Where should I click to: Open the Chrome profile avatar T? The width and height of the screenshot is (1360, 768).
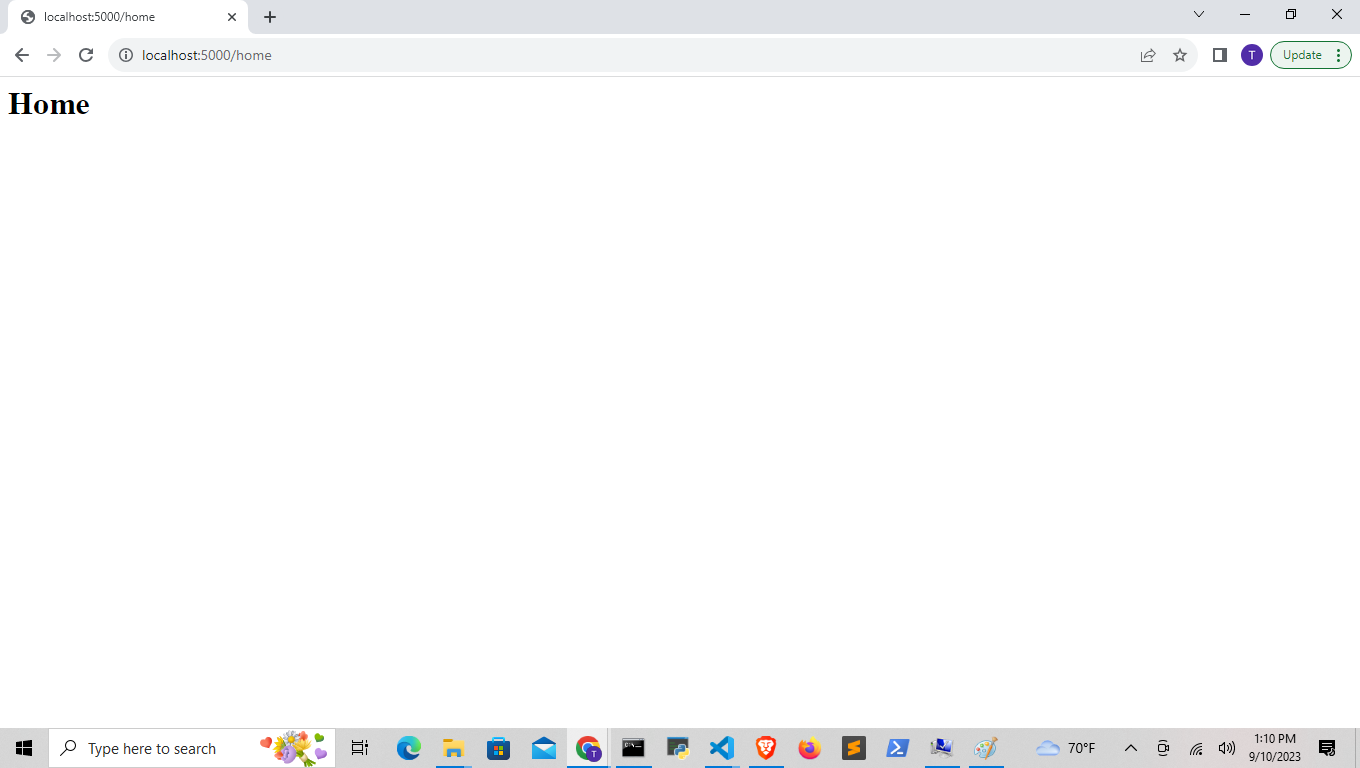click(x=1252, y=55)
